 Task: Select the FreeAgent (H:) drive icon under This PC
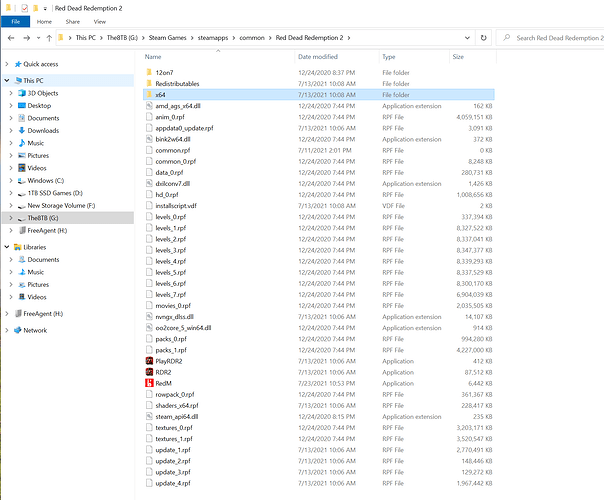(x=22, y=230)
